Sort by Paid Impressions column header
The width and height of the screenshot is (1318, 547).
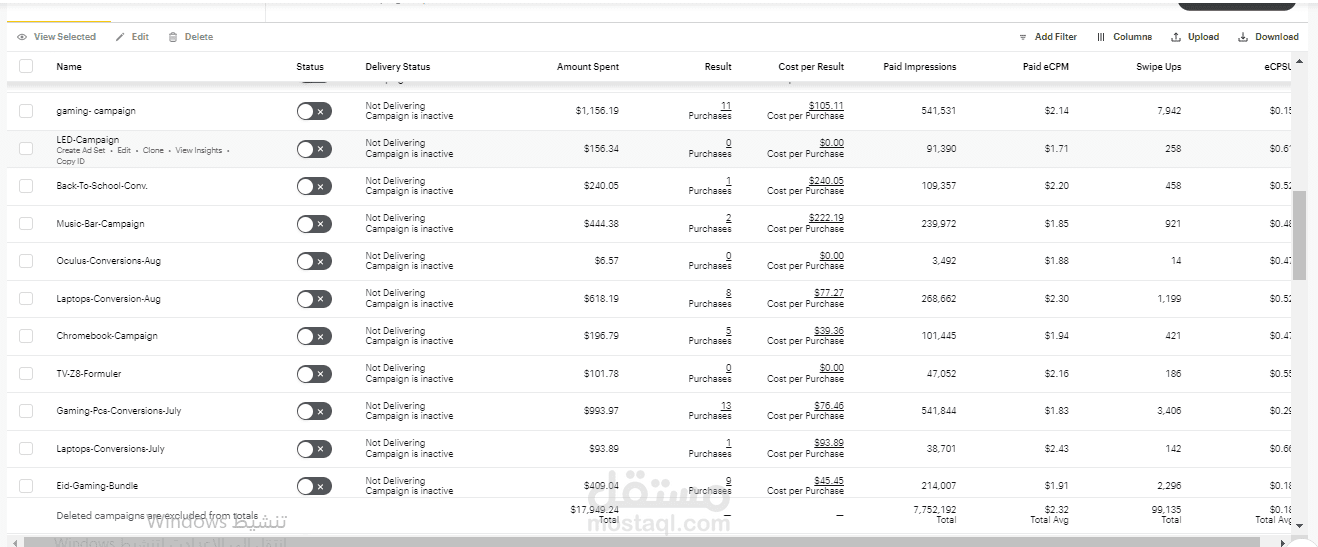(x=920, y=67)
